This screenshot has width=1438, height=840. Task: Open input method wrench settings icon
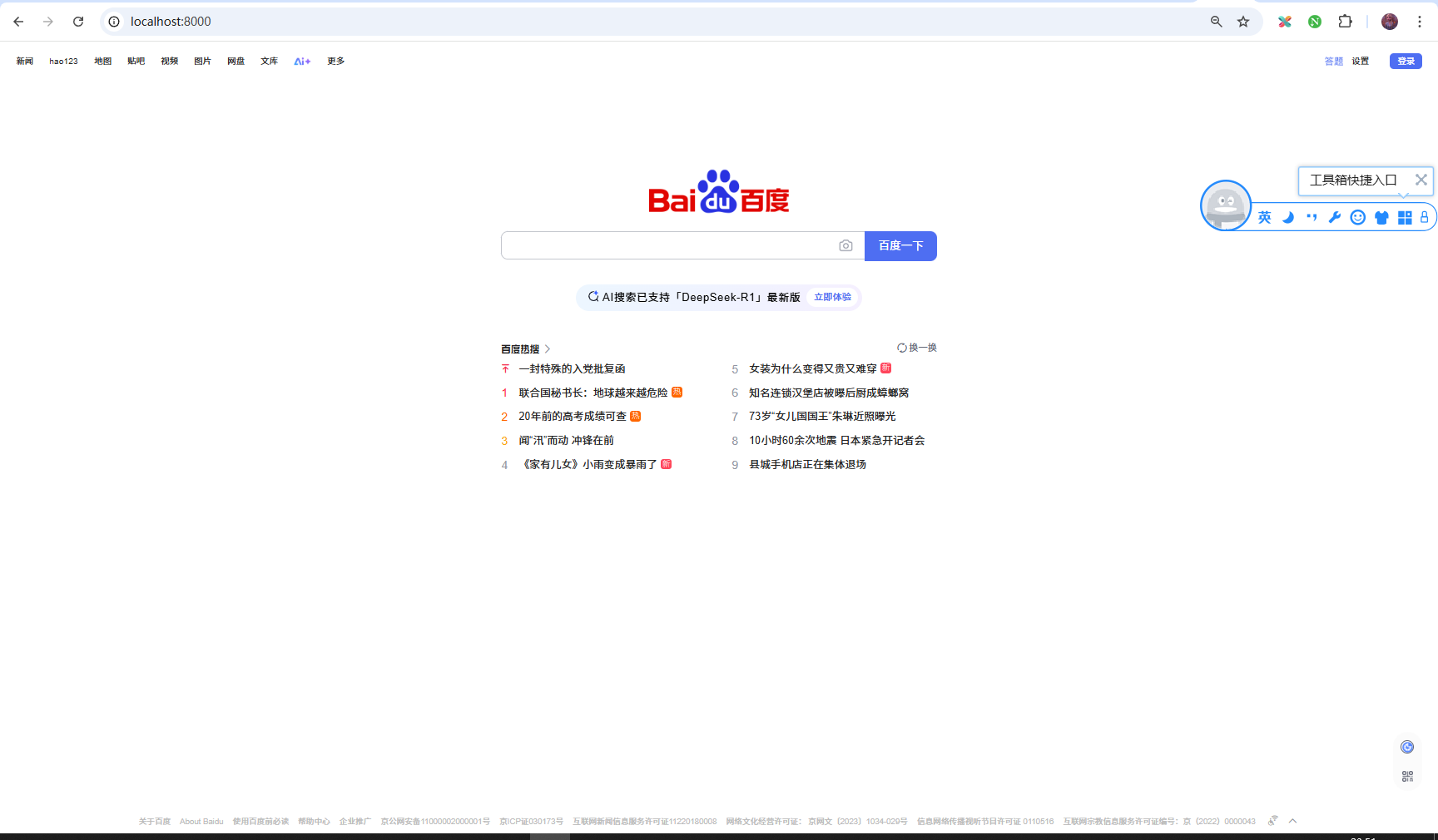(x=1335, y=218)
